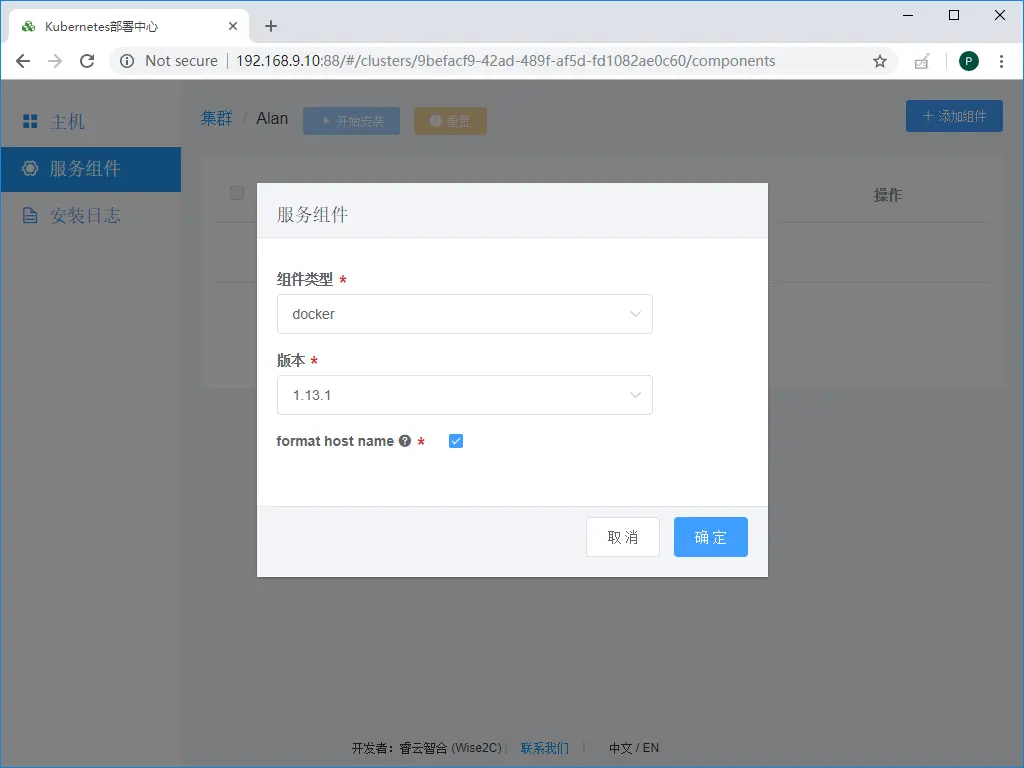Select the 服务组件 sidebar menu item
The width and height of the screenshot is (1024, 768).
pos(91,168)
